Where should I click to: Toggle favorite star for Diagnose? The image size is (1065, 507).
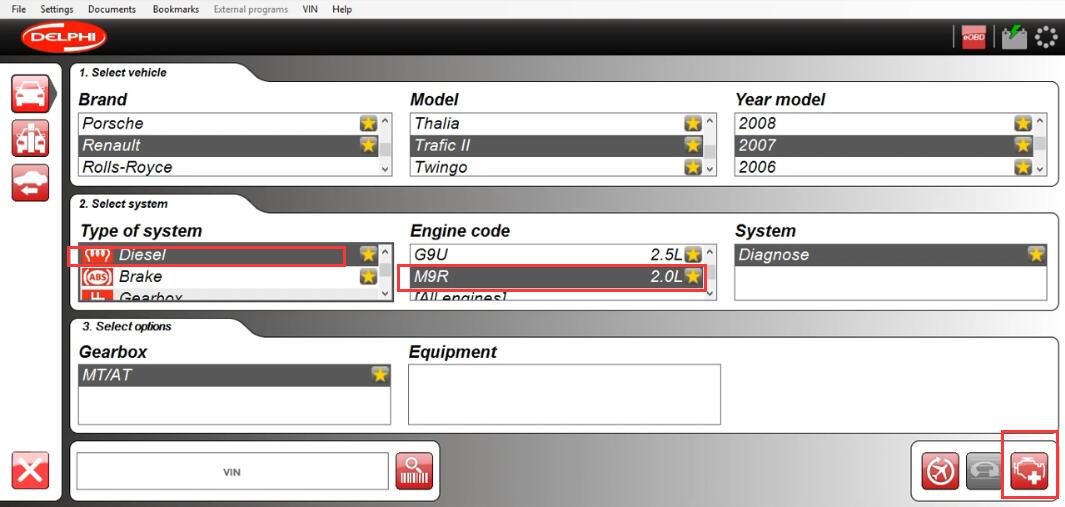tap(1036, 255)
